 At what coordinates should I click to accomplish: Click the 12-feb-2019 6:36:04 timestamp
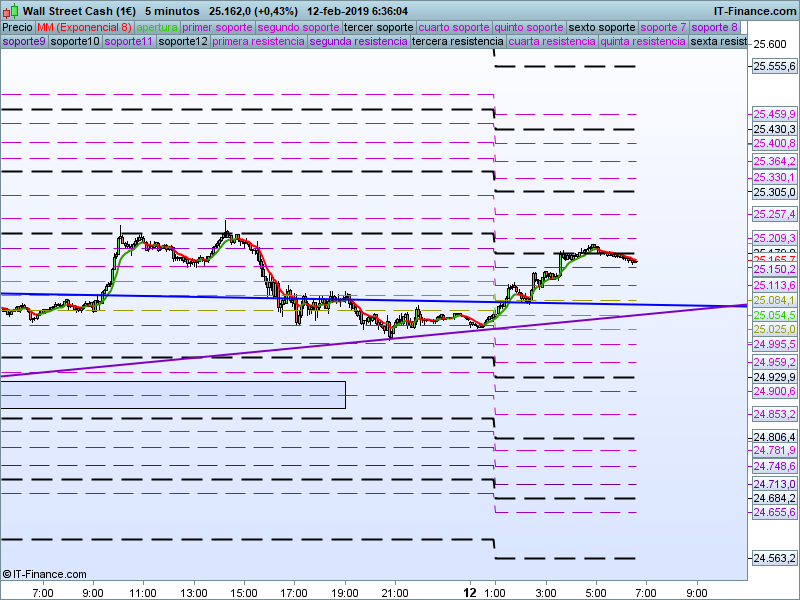(358, 11)
